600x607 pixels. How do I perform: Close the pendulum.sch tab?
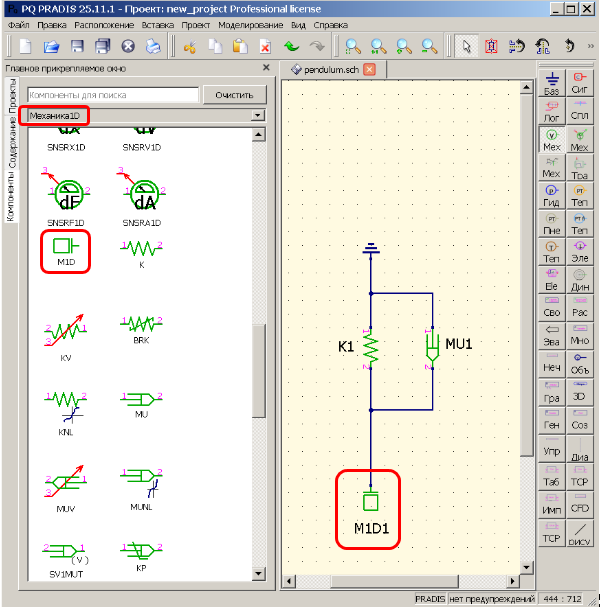[369, 69]
